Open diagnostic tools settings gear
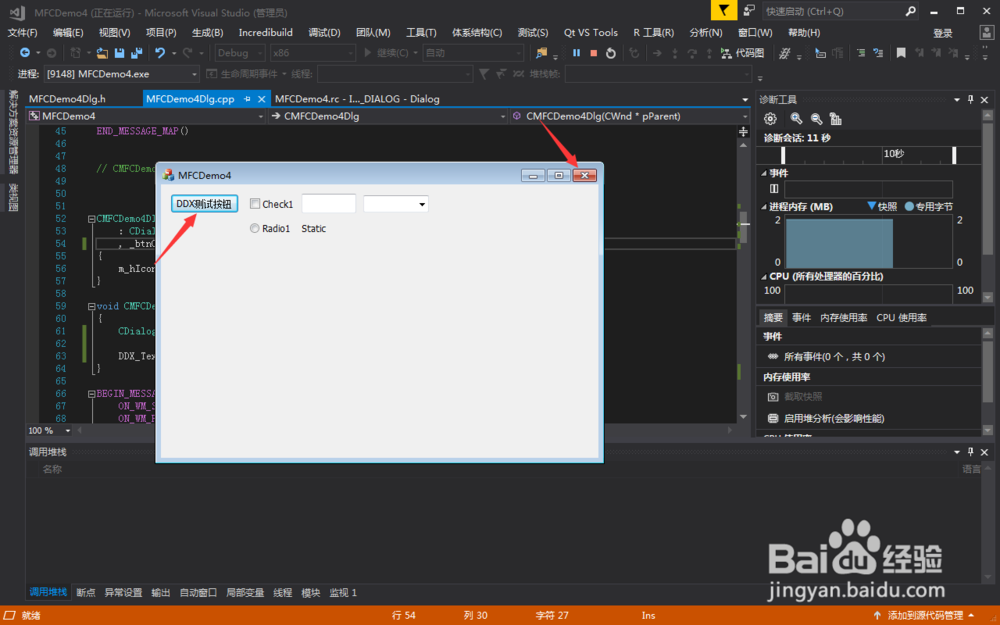 point(770,119)
